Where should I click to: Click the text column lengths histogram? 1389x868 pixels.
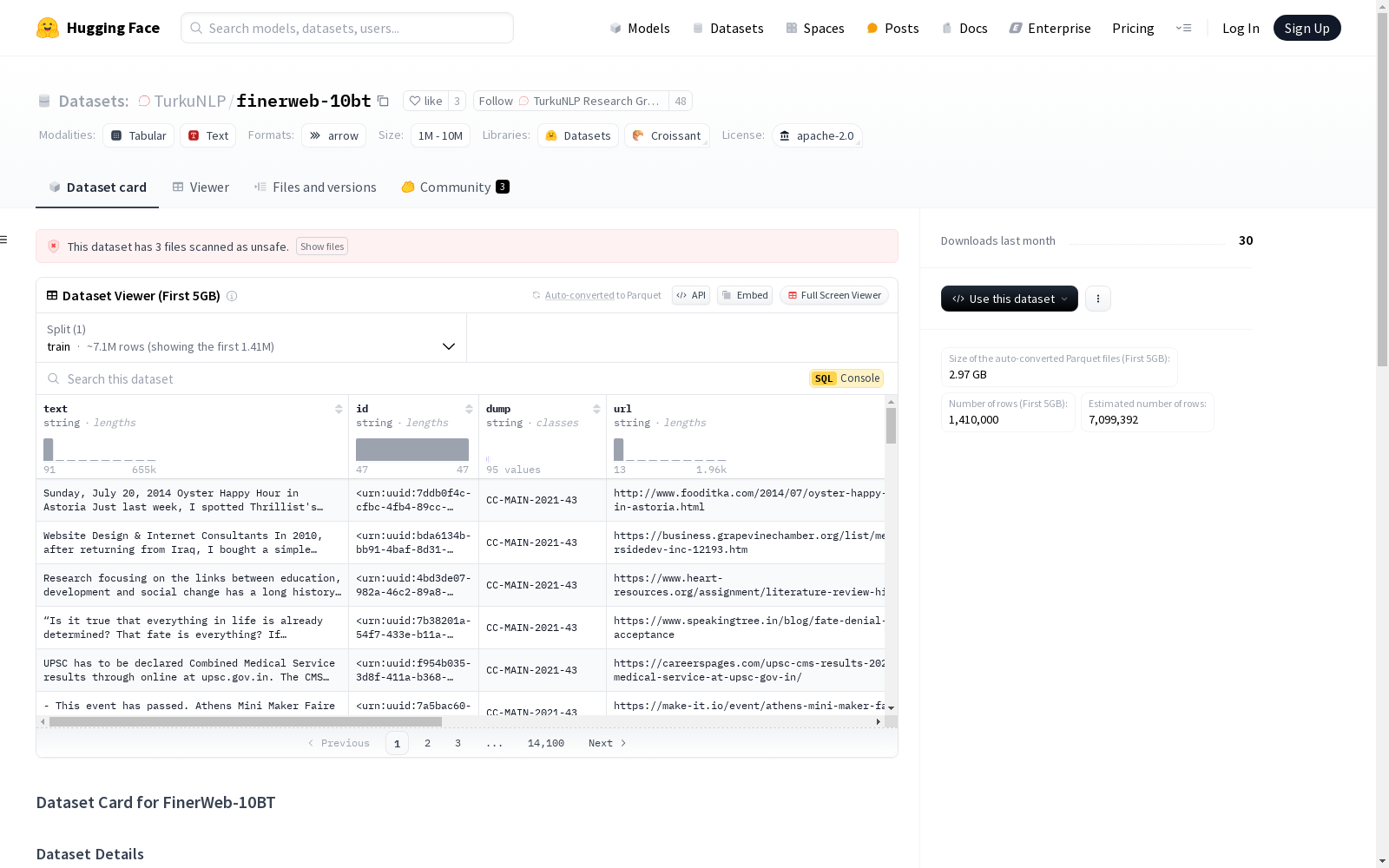click(x=100, y=450)
